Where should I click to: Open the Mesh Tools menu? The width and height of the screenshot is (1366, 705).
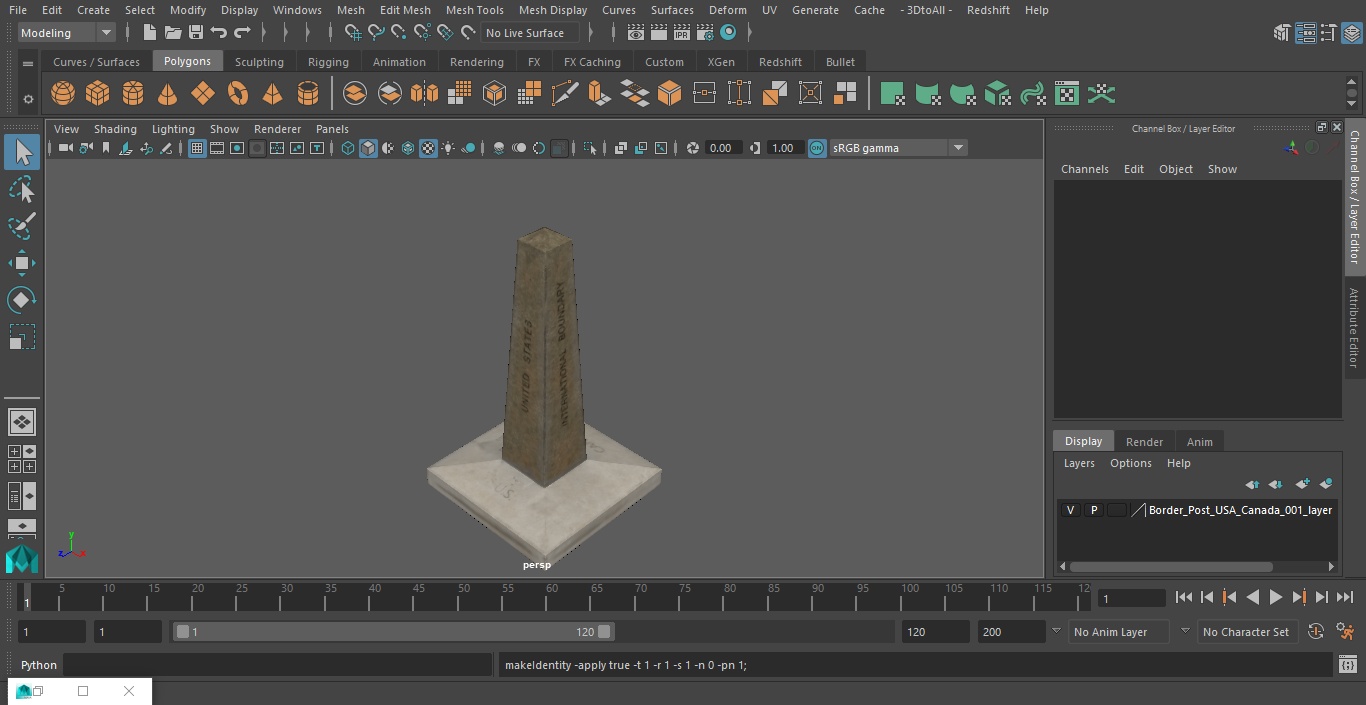[474, 10]
